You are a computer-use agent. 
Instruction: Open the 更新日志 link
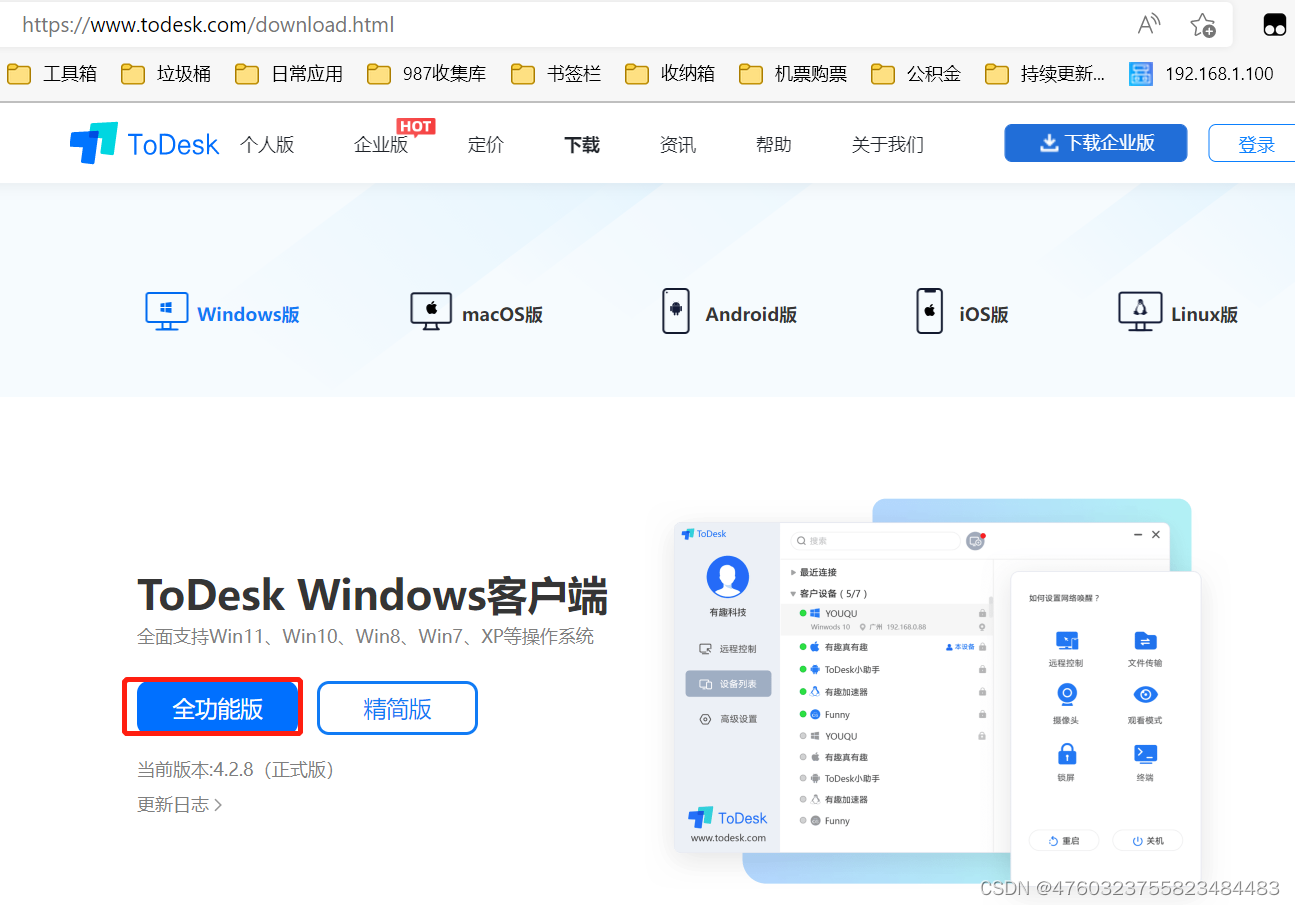pyautogui.click(x=179, y=804)
